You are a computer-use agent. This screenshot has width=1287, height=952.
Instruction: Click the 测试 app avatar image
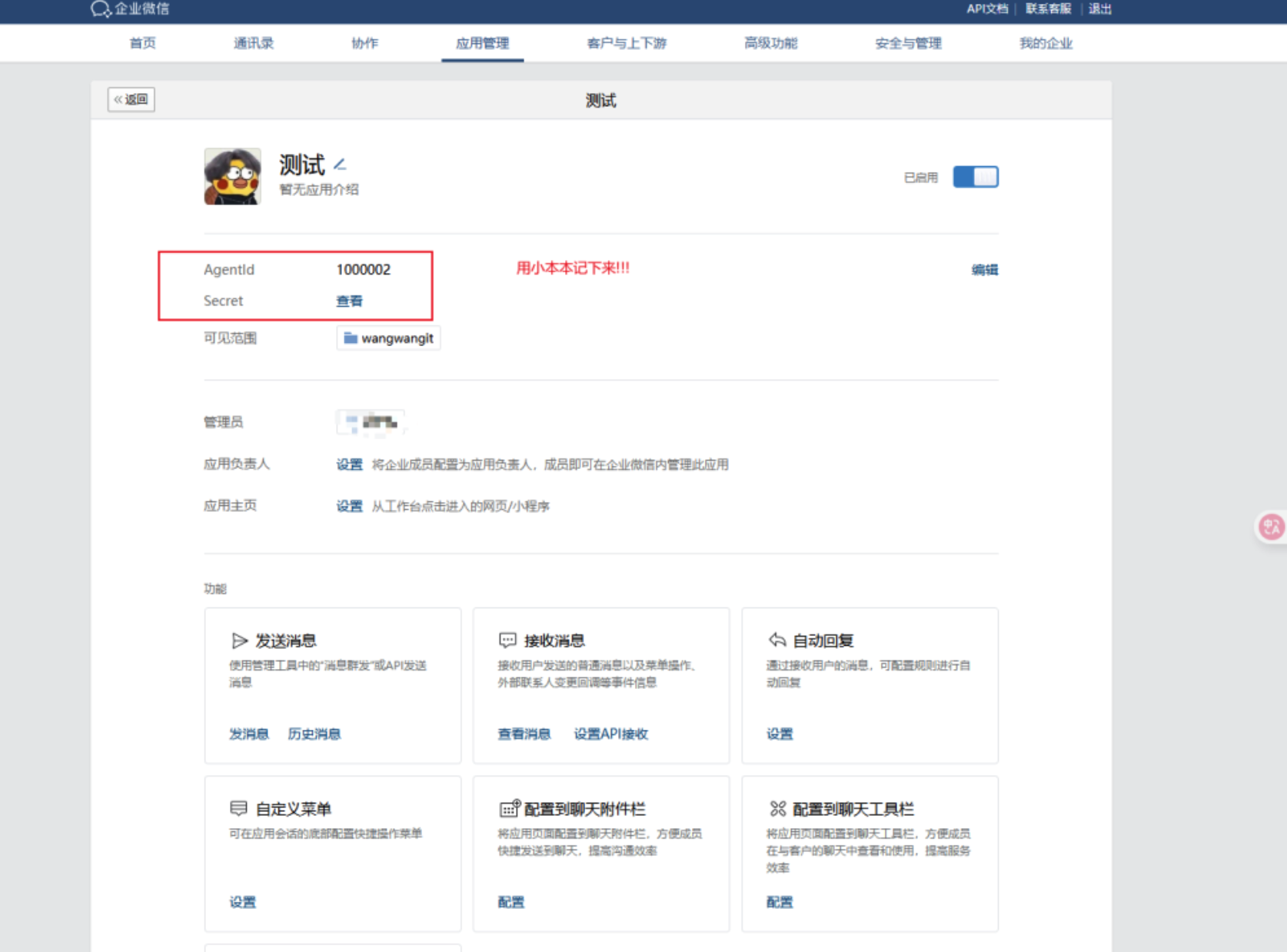pyautogui.click(x=232, y=177)
